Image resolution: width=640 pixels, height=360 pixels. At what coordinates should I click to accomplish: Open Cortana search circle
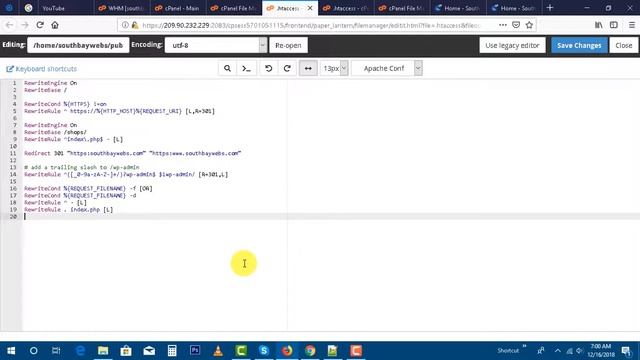(x=34, y=351)
